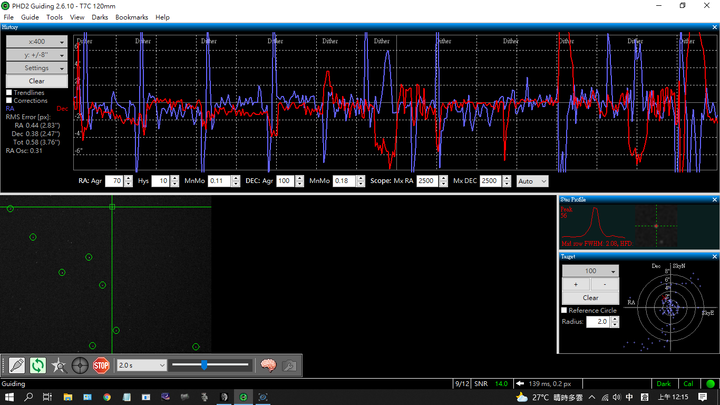Start looping exposures with the green arrows
This screenshot has height=405, width=720.
point(38,366)
